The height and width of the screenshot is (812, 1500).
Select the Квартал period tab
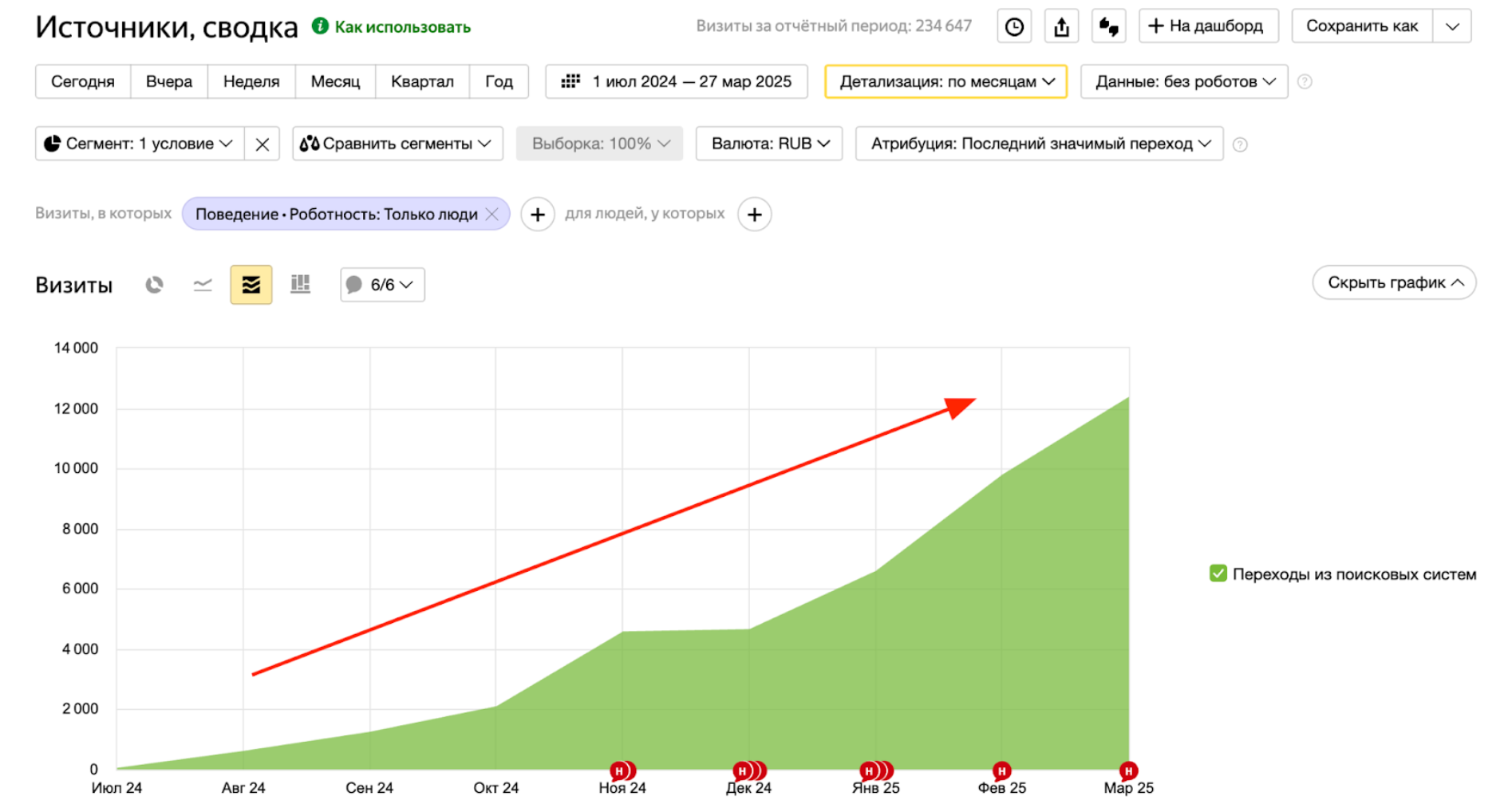(422, 81)
